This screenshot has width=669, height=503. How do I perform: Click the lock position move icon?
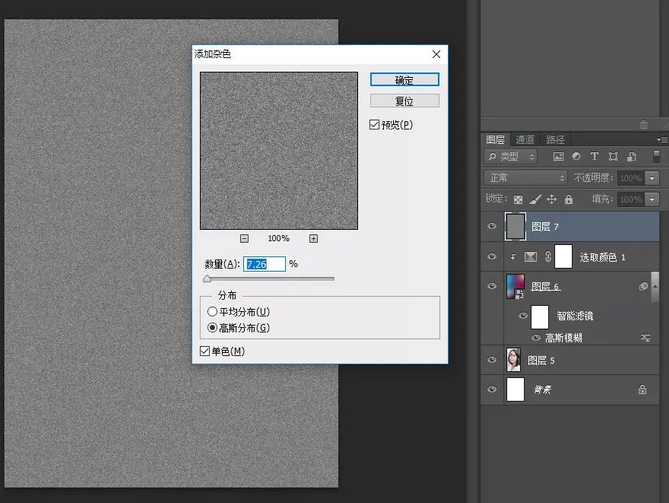click(x=551, y=200)
